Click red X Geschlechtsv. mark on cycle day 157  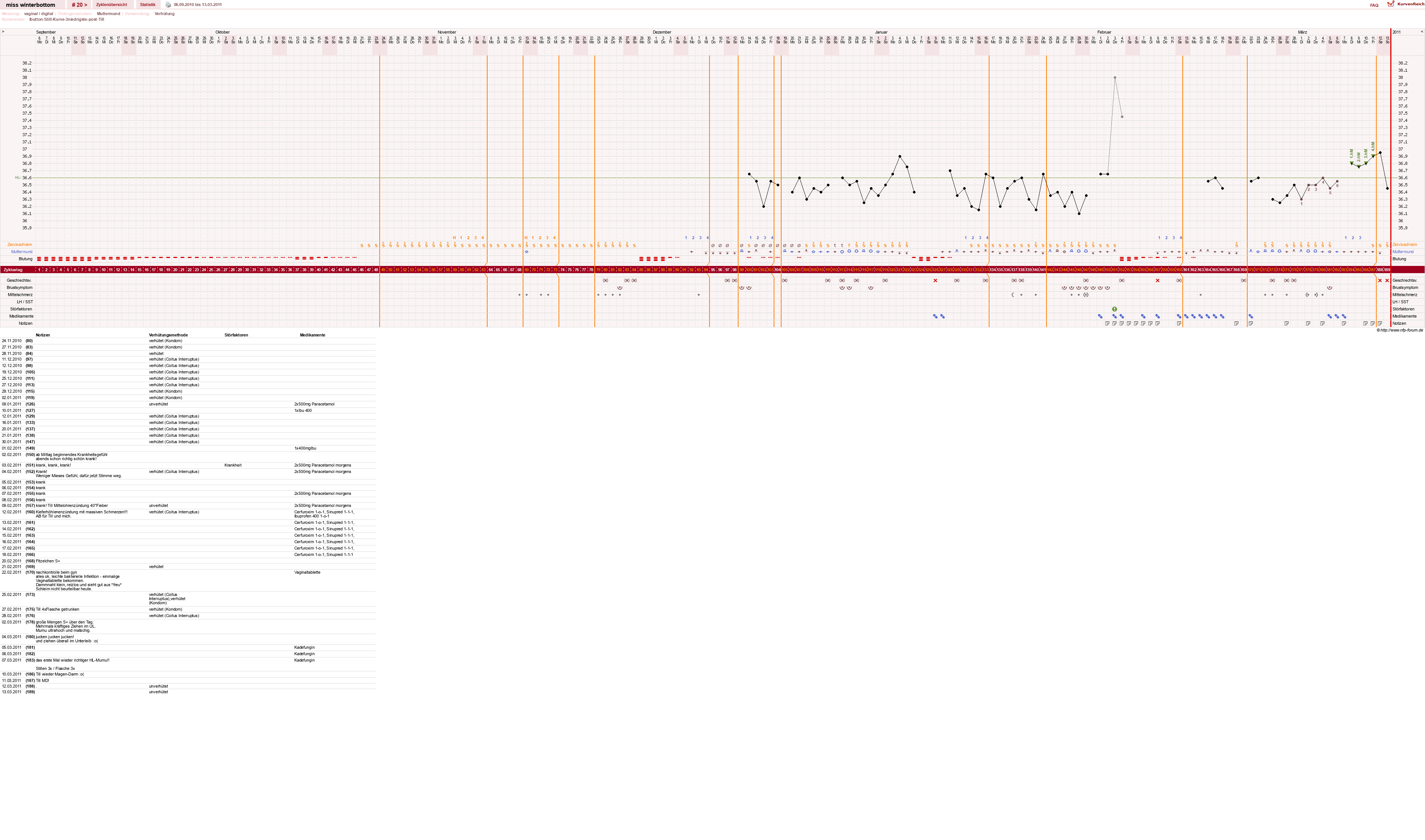(1158, 280)
